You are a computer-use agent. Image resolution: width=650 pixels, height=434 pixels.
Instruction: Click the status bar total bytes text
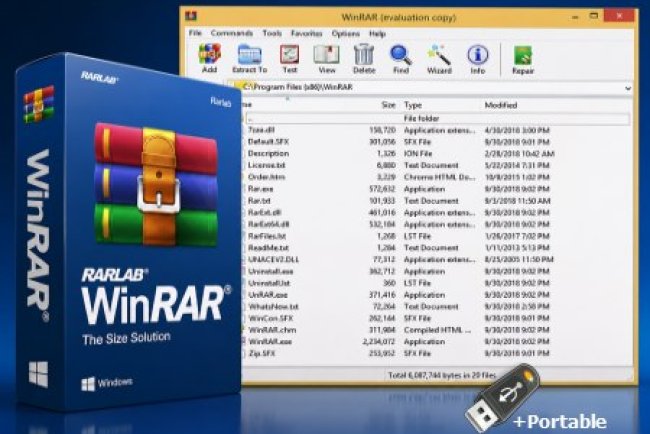click(x=442, y=375)
